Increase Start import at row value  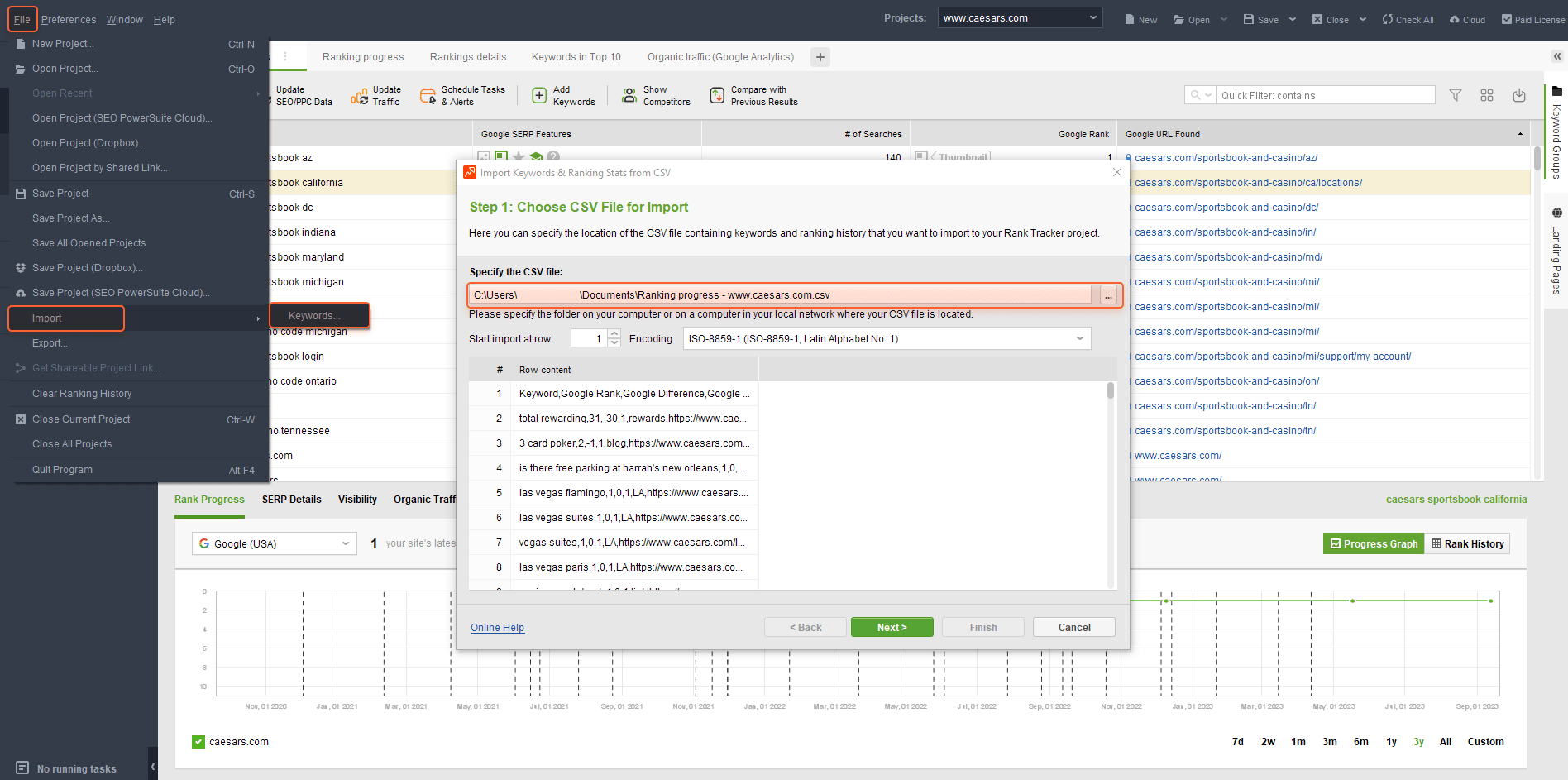click(614, 334)
